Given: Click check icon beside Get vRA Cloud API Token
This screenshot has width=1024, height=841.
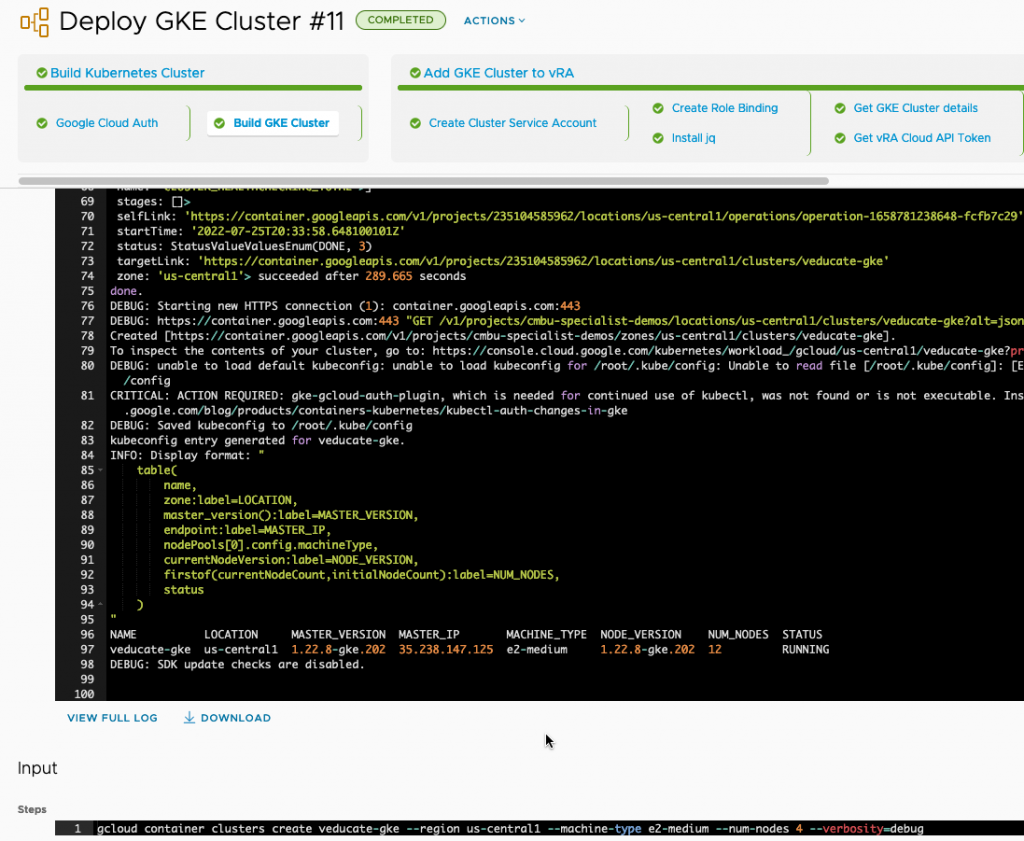Looking at the screenshot, I should pyautogui.click(x=840, y=138).
